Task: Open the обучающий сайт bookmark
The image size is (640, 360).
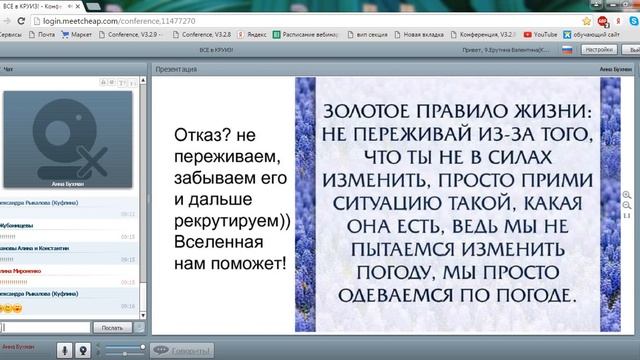Action: [591, 35]
